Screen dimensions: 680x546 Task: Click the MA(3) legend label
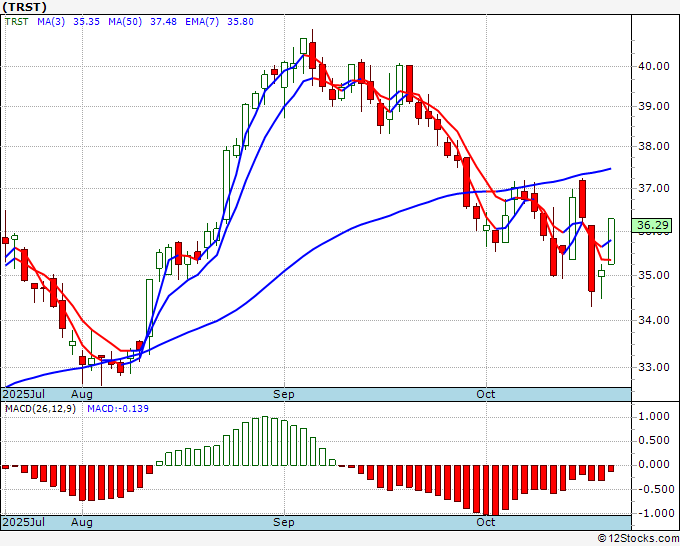51,22
